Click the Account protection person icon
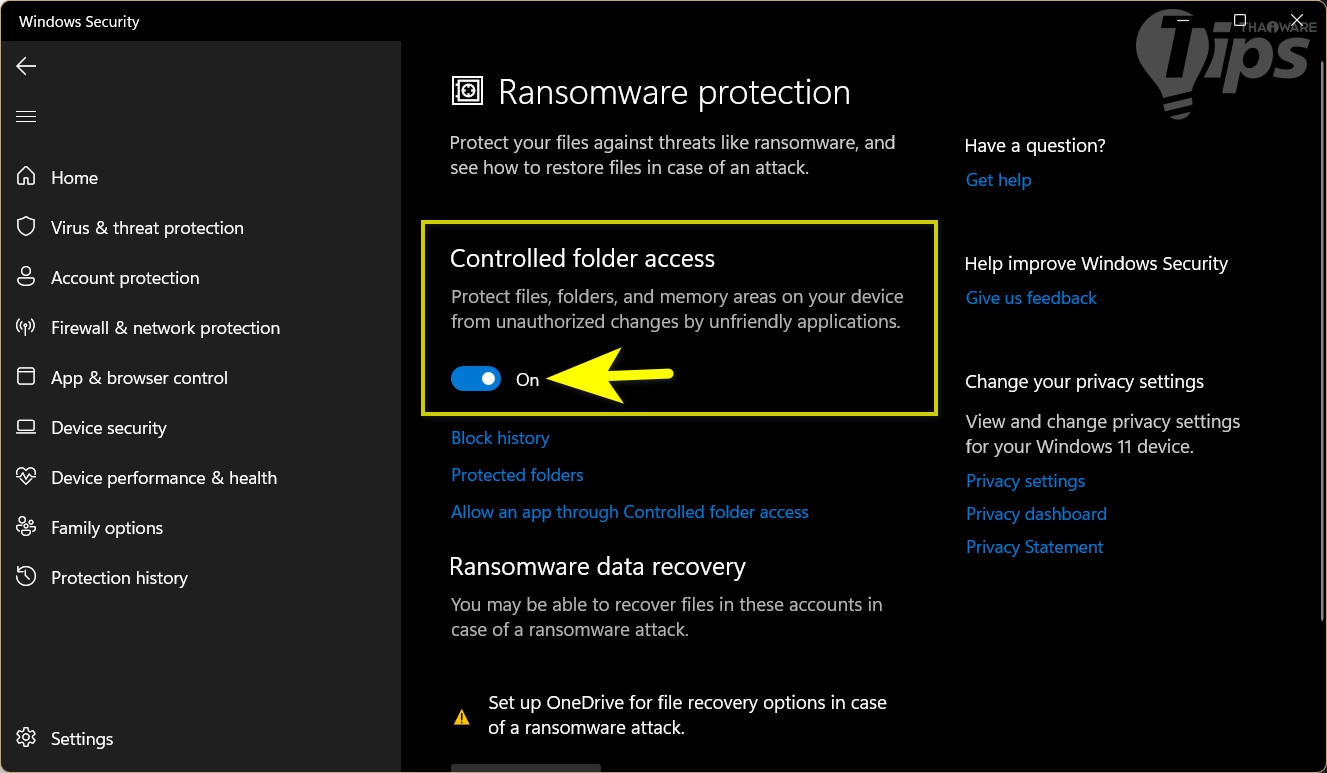1327x773 pixels. [x=26, y=277]
